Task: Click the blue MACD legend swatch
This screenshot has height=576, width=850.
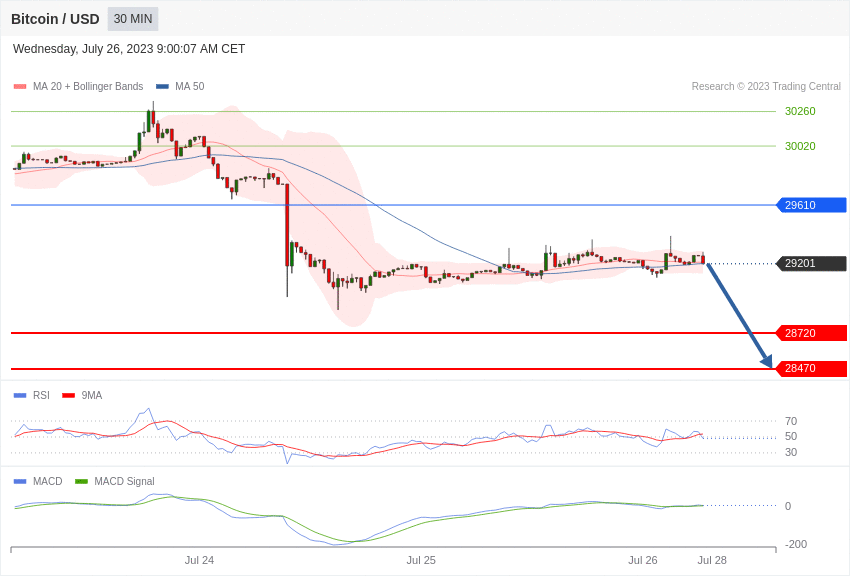Action: pos(20,481)
